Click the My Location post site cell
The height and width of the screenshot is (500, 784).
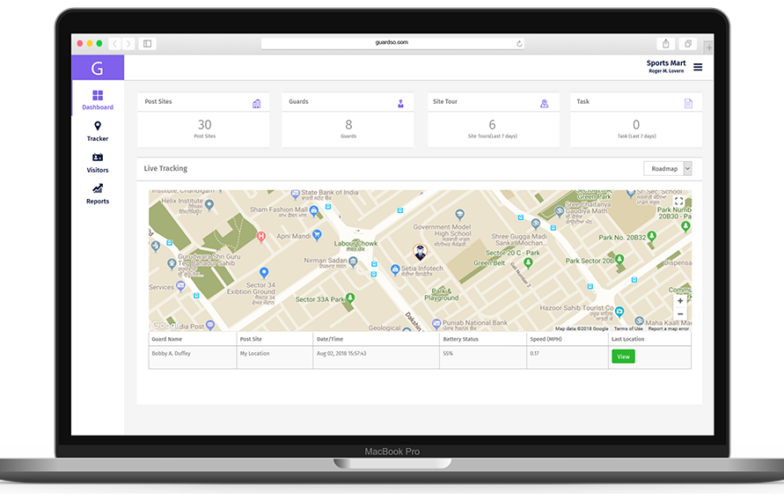click(x=254, y=354)
